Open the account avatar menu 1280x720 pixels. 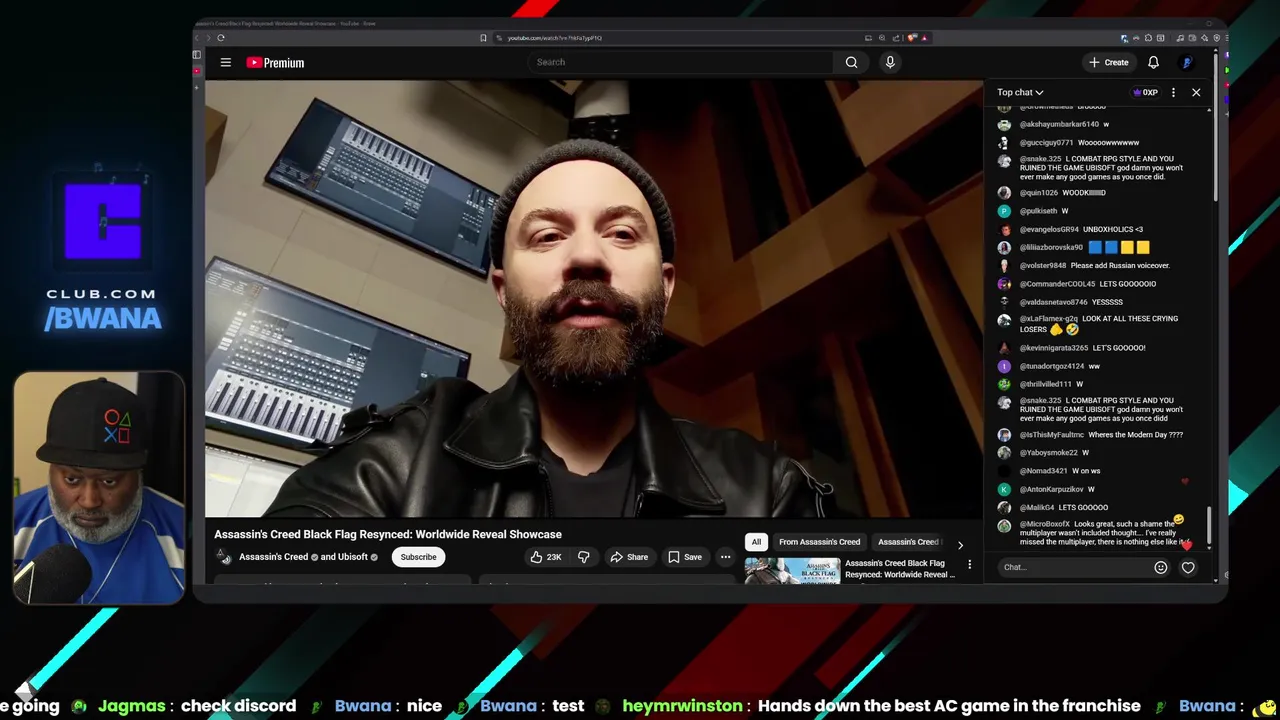(x=1187, y=62)
